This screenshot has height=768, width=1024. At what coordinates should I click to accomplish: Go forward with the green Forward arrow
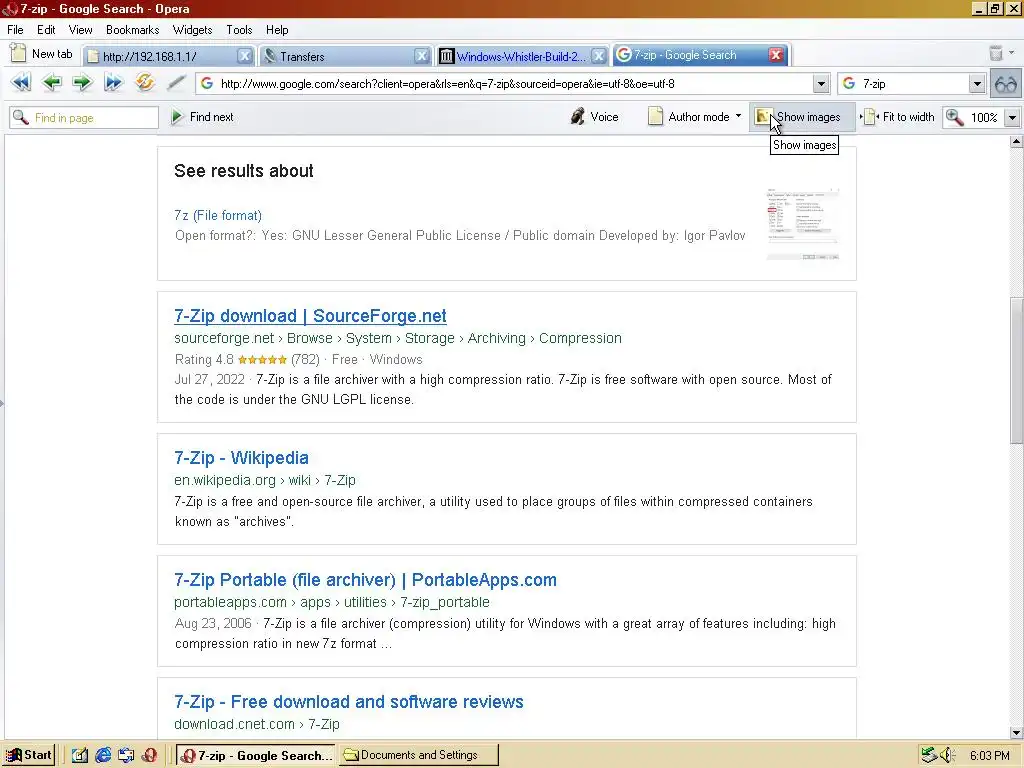82,83
